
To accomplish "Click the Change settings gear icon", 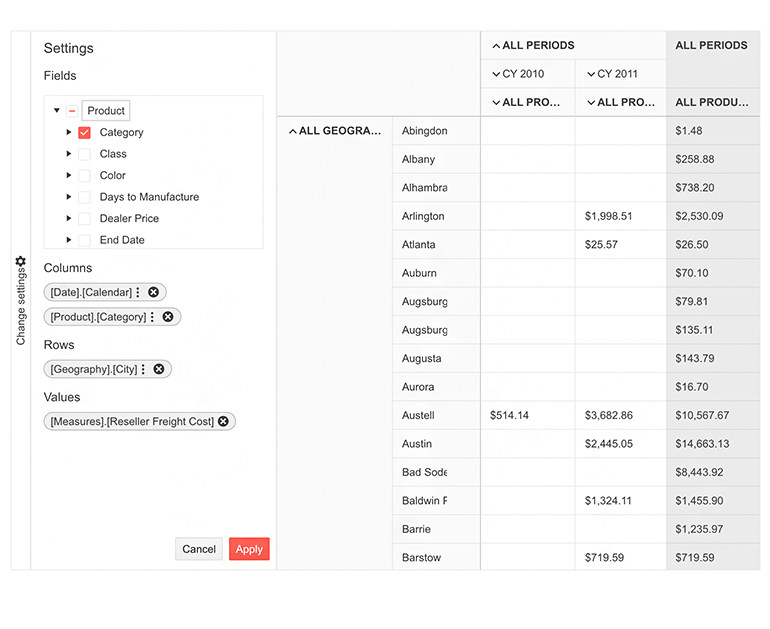I will coord(21,261).
